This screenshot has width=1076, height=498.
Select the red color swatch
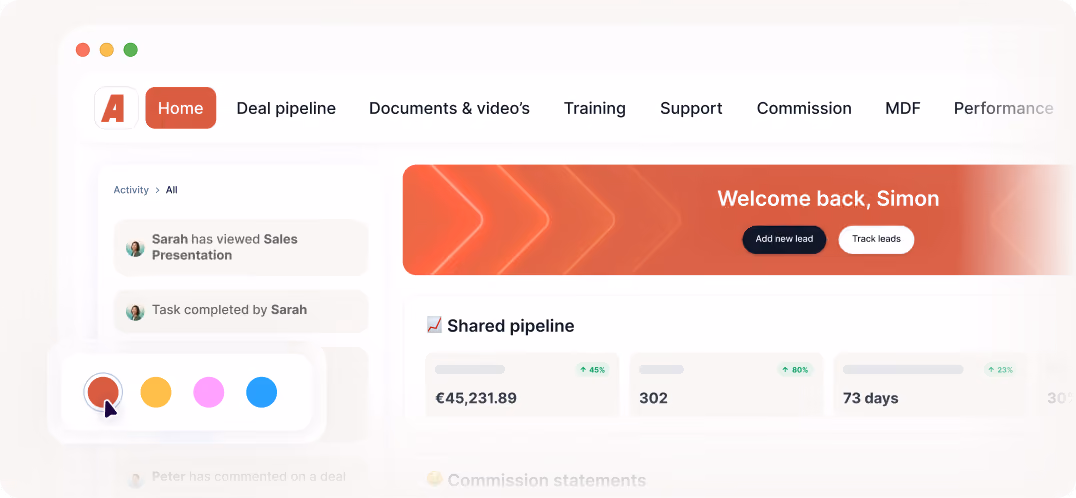103,392
